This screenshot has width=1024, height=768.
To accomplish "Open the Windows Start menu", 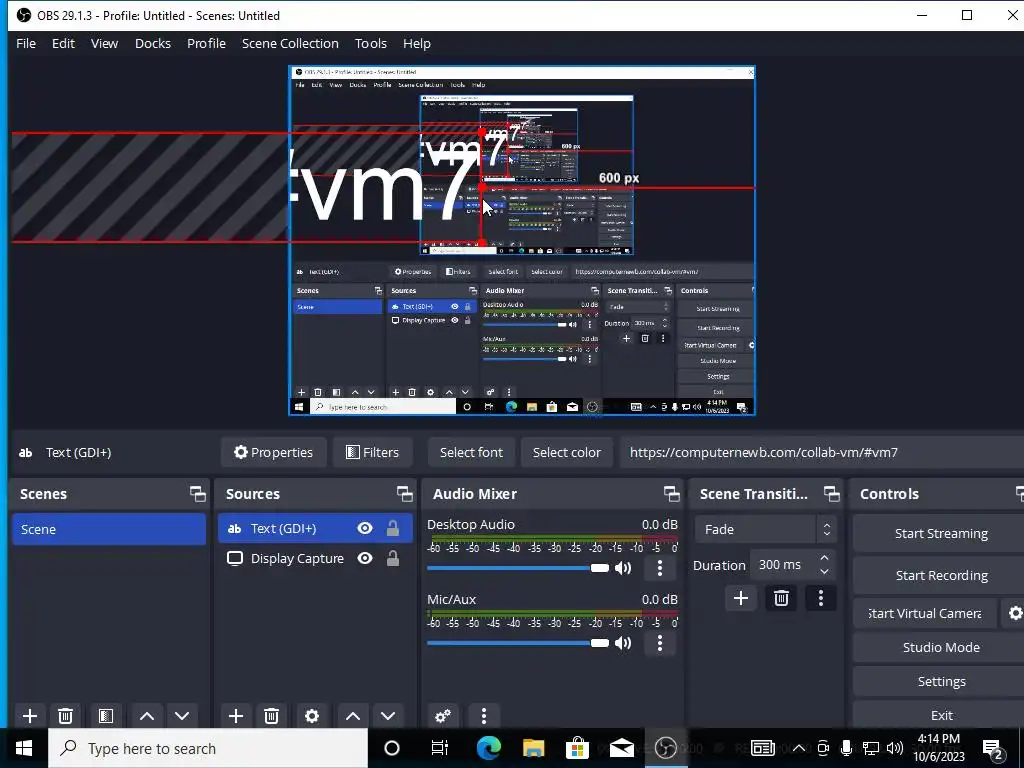I will point(24,748).
